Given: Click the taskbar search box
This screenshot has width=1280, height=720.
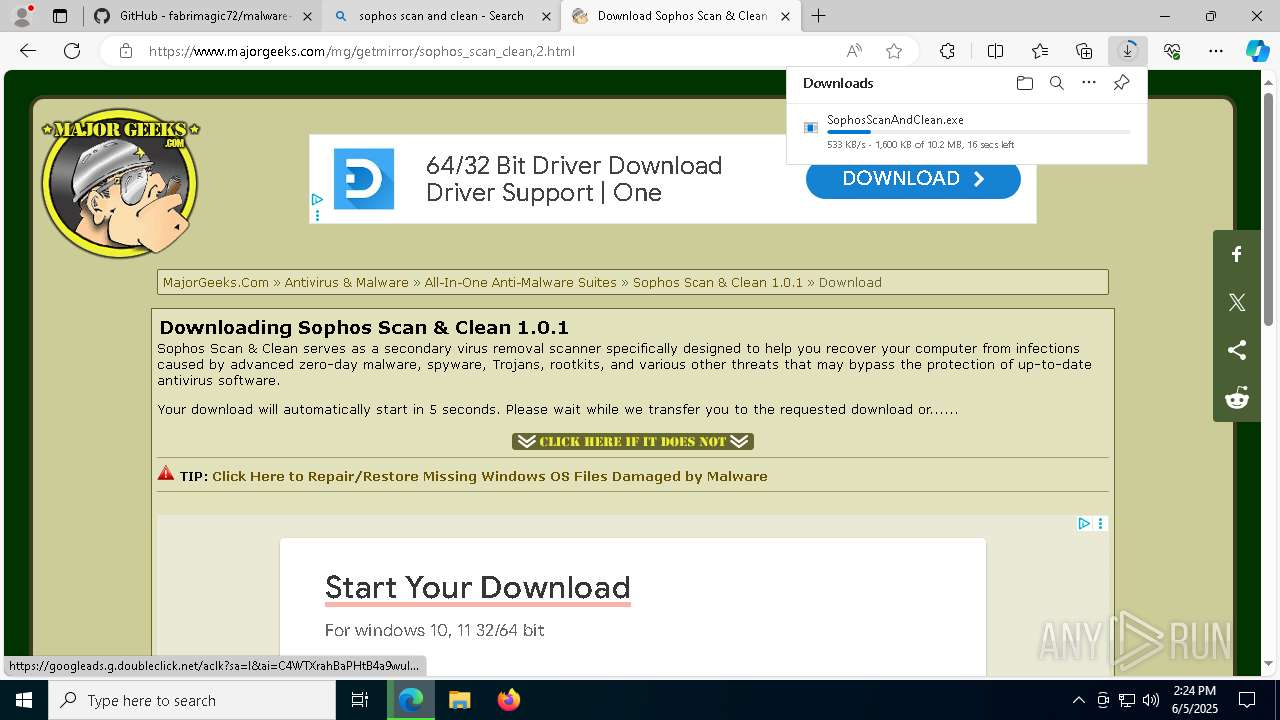Looking at the screenshot, I should 192,700.
